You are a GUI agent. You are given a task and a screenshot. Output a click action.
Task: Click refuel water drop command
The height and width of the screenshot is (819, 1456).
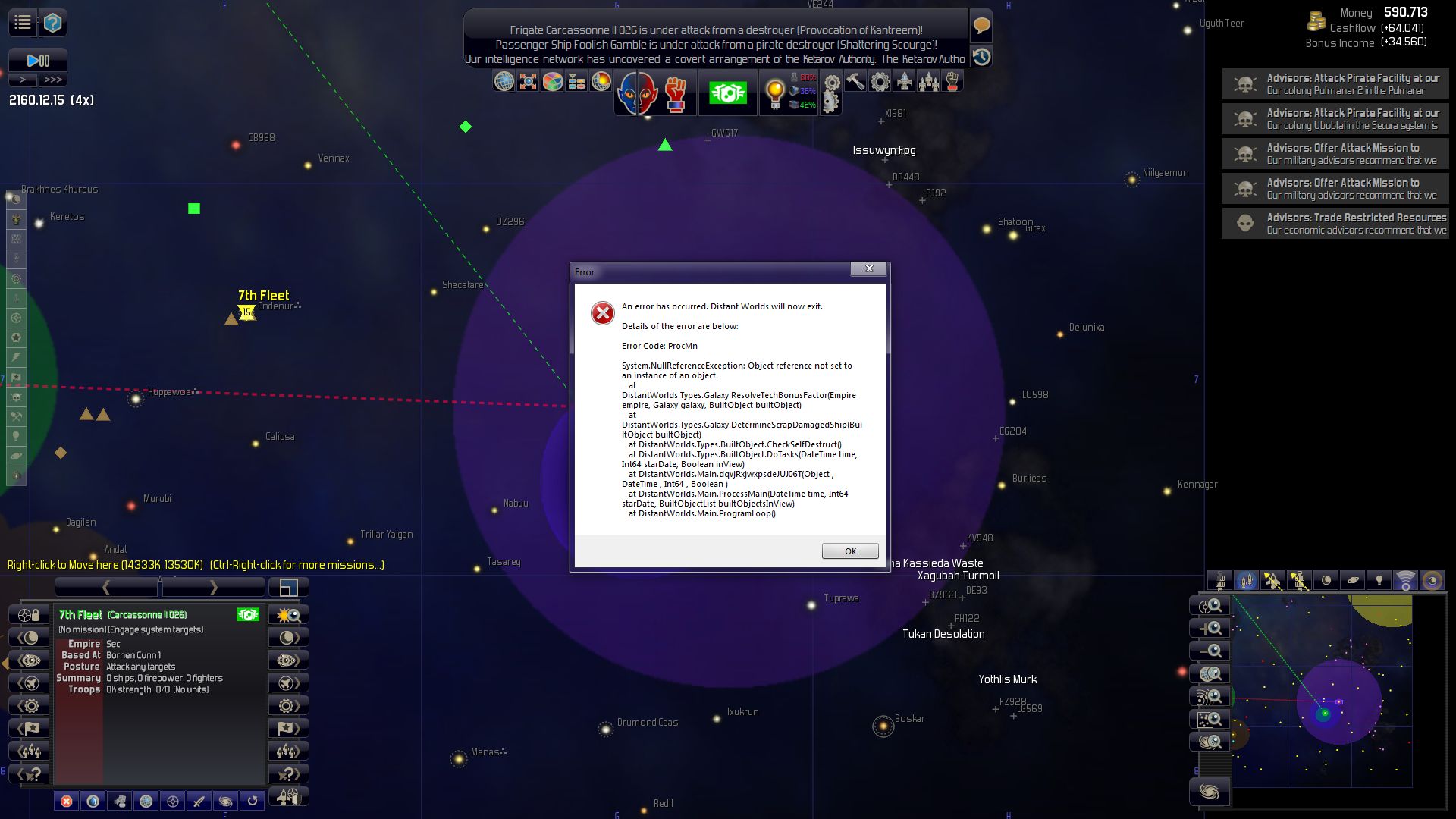pyautogui.click(x=93, y=801)
